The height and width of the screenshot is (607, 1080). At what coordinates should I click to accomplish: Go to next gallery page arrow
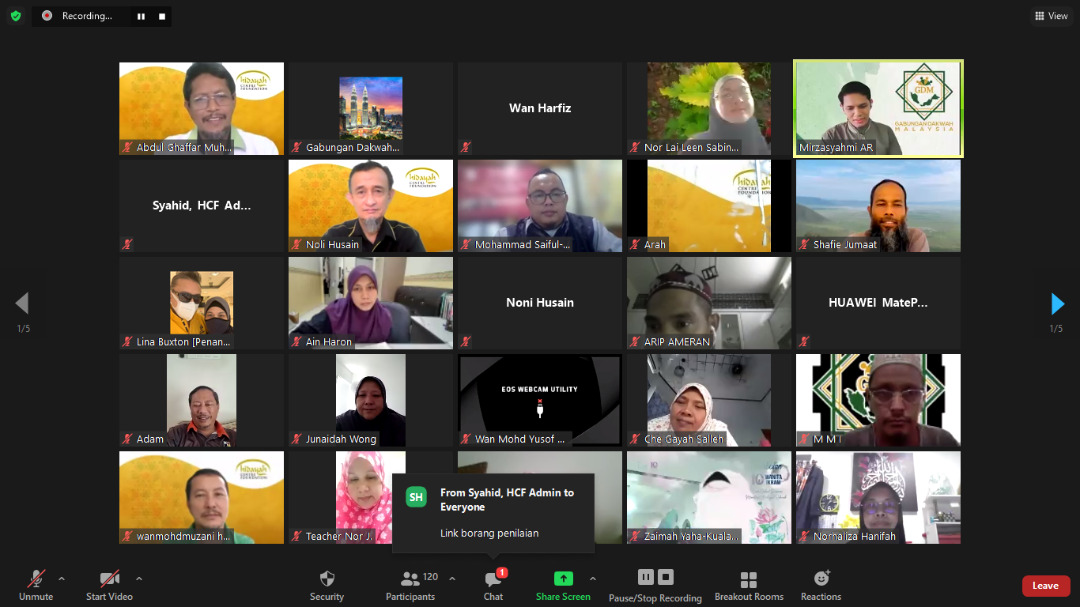(x=1058, y=304)
